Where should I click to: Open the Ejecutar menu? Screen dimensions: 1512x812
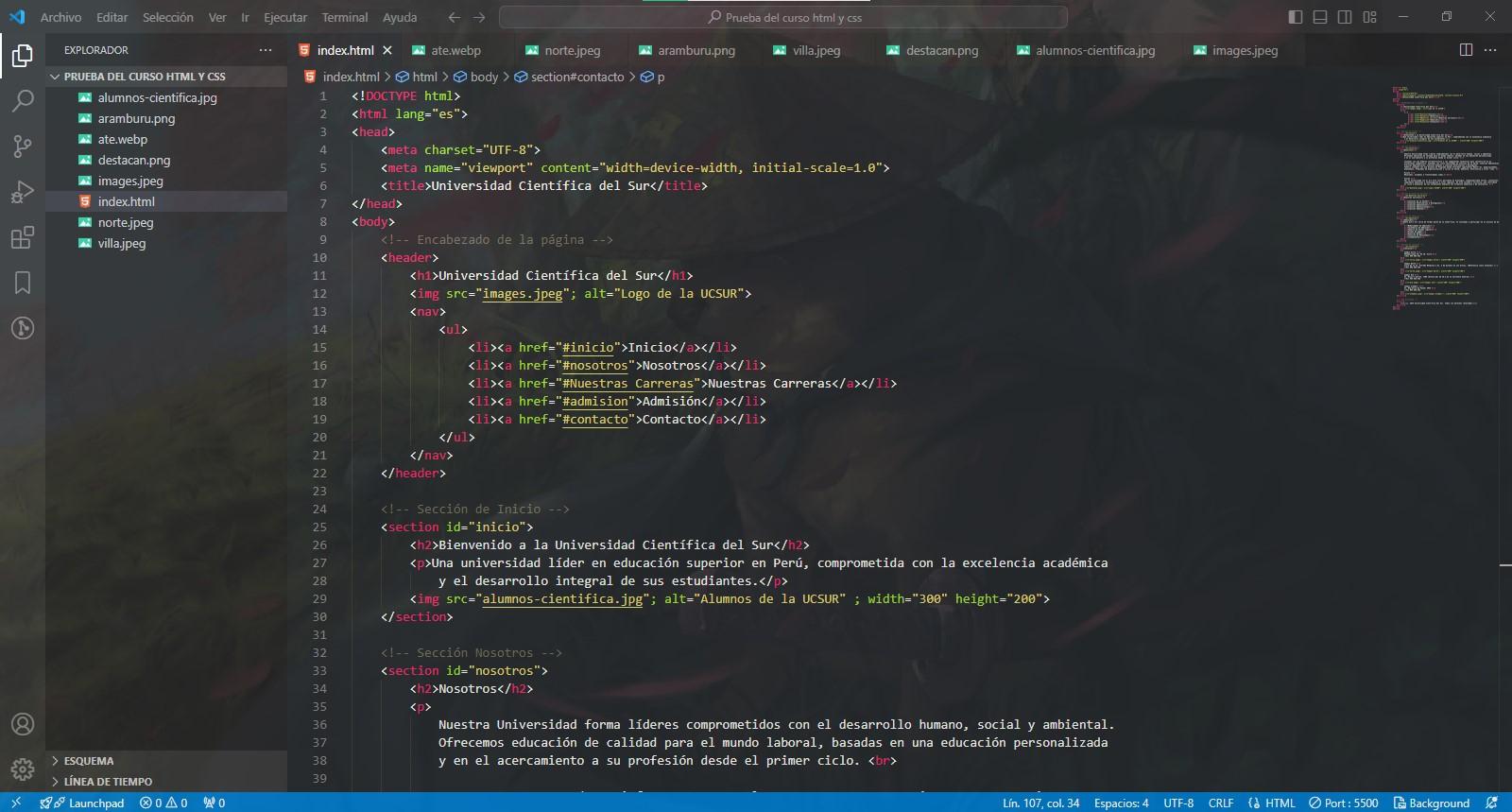[285, 17]
